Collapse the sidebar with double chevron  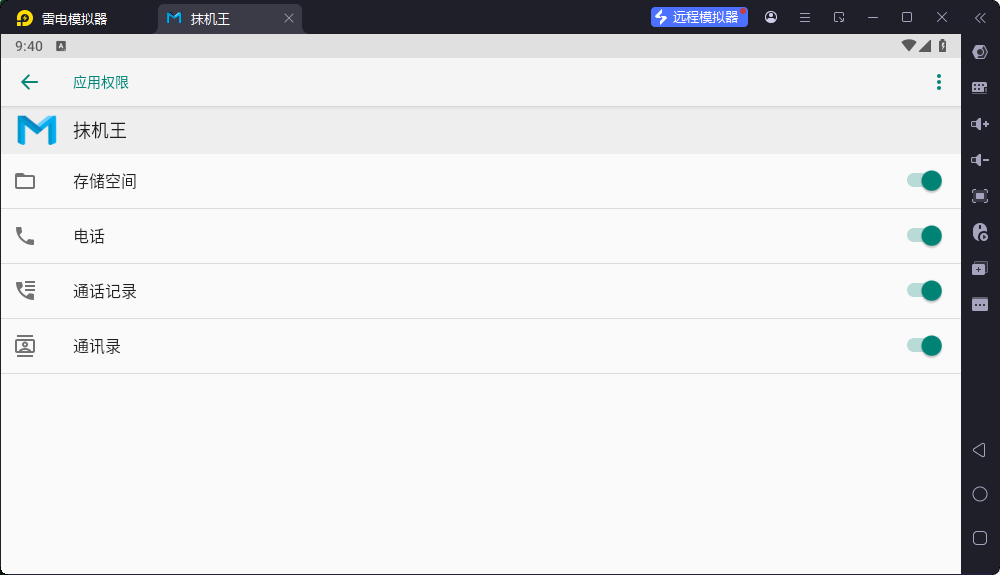click(x=980, y=18)
